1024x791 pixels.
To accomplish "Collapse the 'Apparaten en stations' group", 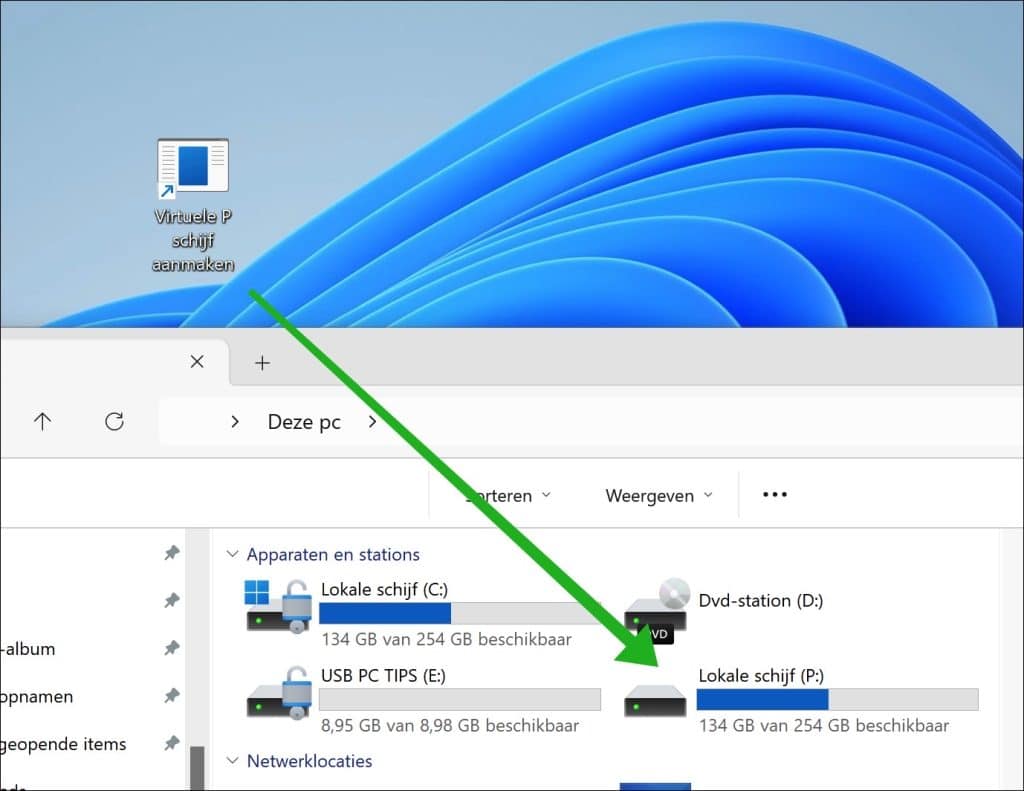I will click(232, 554).
